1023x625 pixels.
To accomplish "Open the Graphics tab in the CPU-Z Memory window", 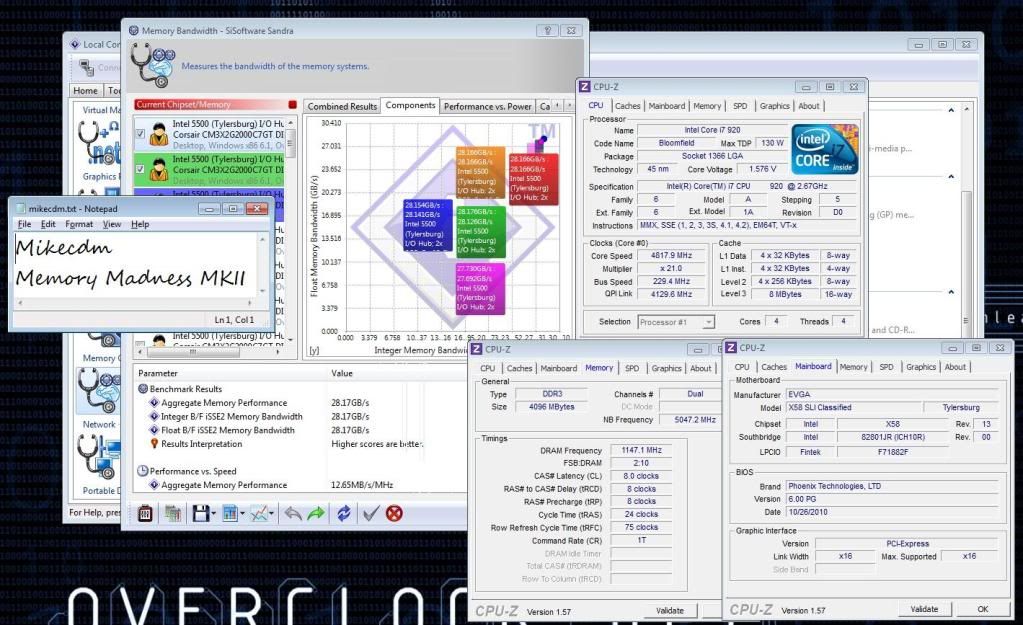I will [x=666, y=368].
